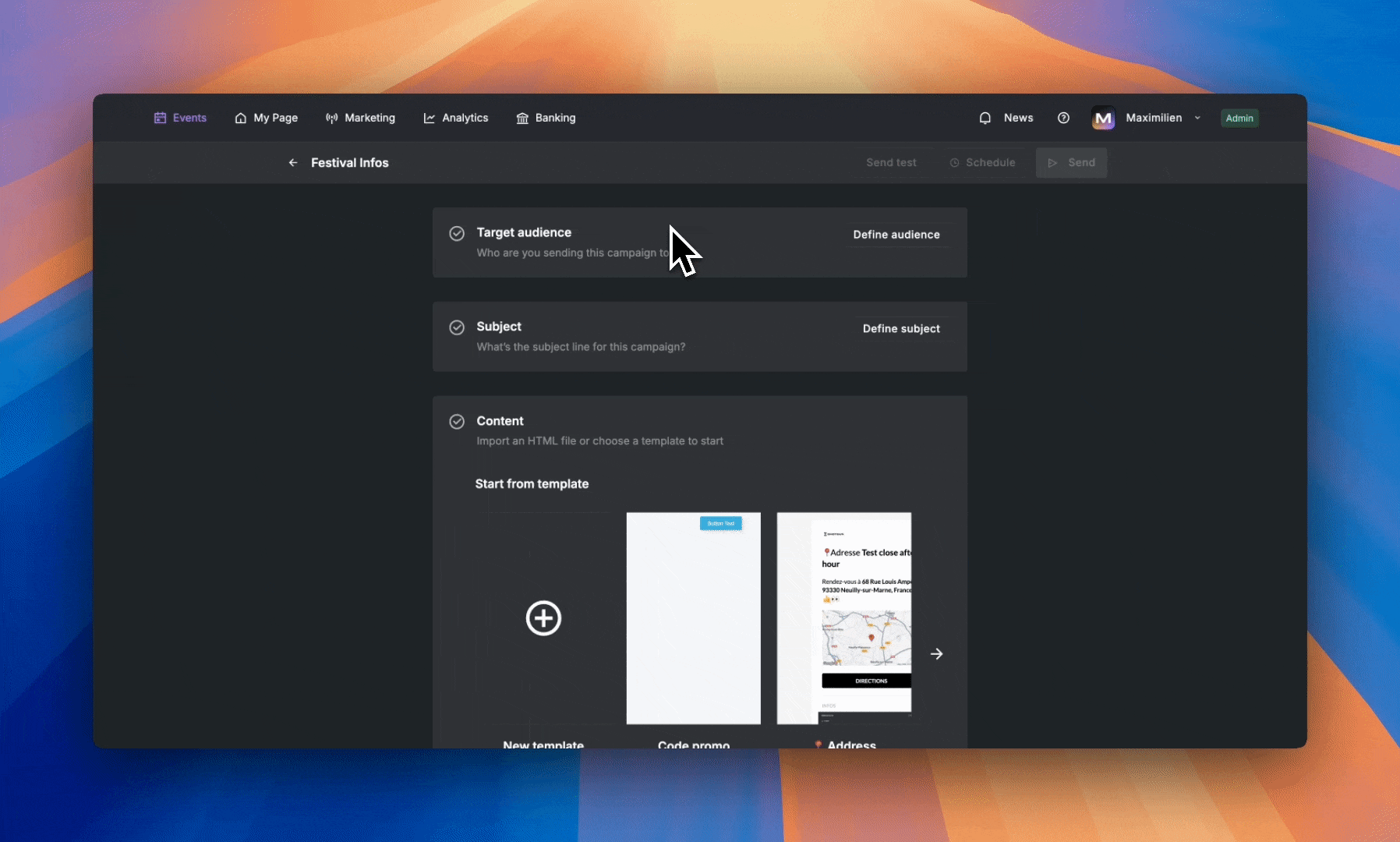1400x842 pixels.
Task: Click the Marketing broadcast icon
Action: (x=331, y=118)
